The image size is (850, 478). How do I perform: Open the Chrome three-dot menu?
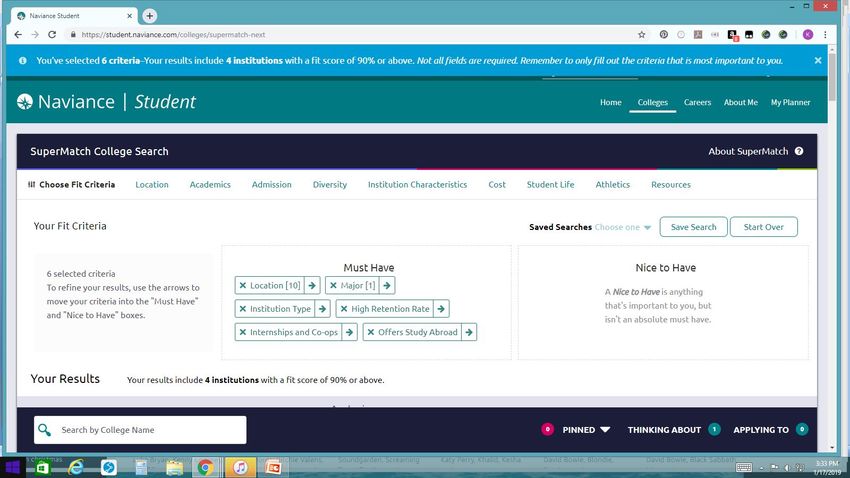point(825,34)
